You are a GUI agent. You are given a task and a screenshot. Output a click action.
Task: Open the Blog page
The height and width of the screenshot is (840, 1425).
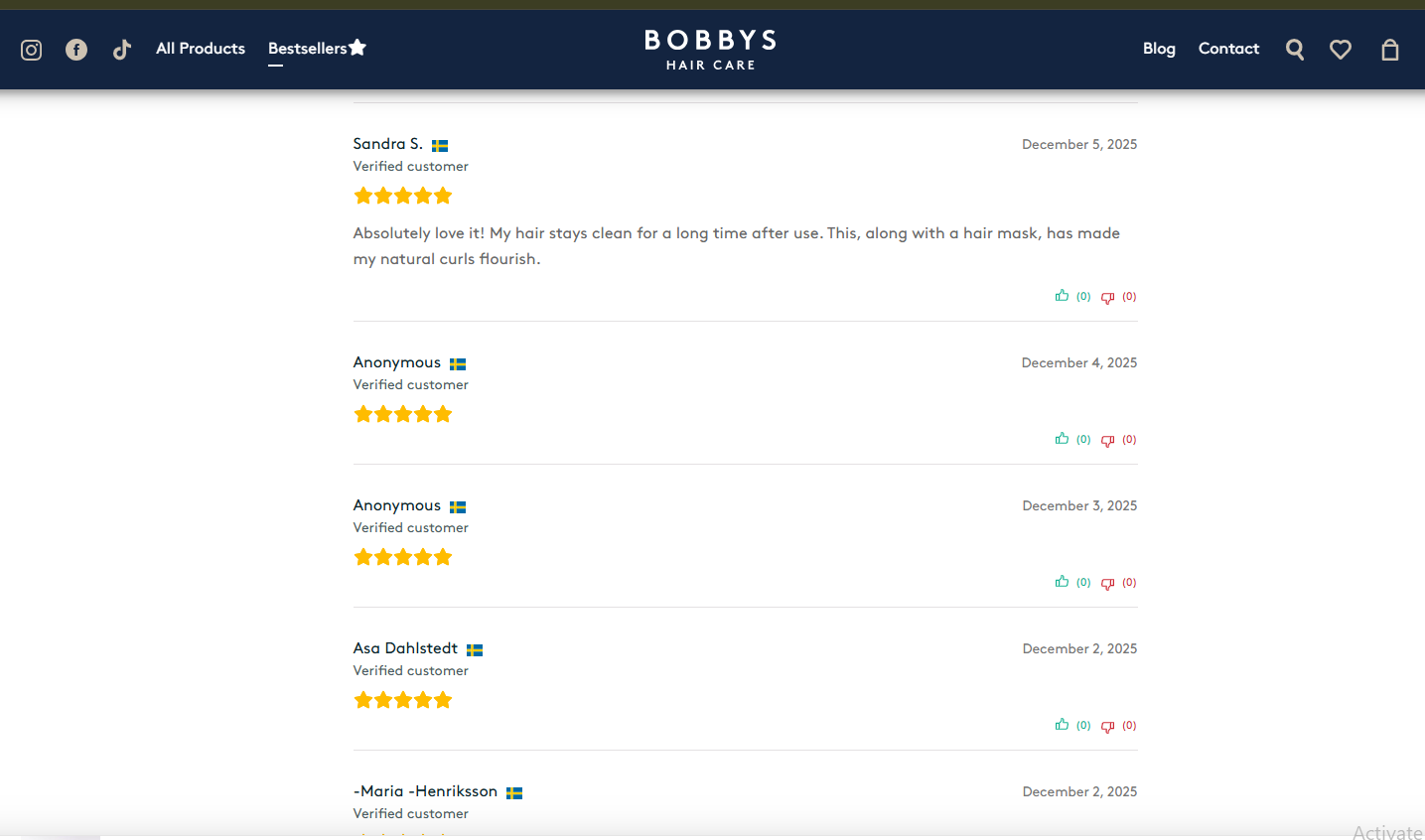(x=1159, y=48)
